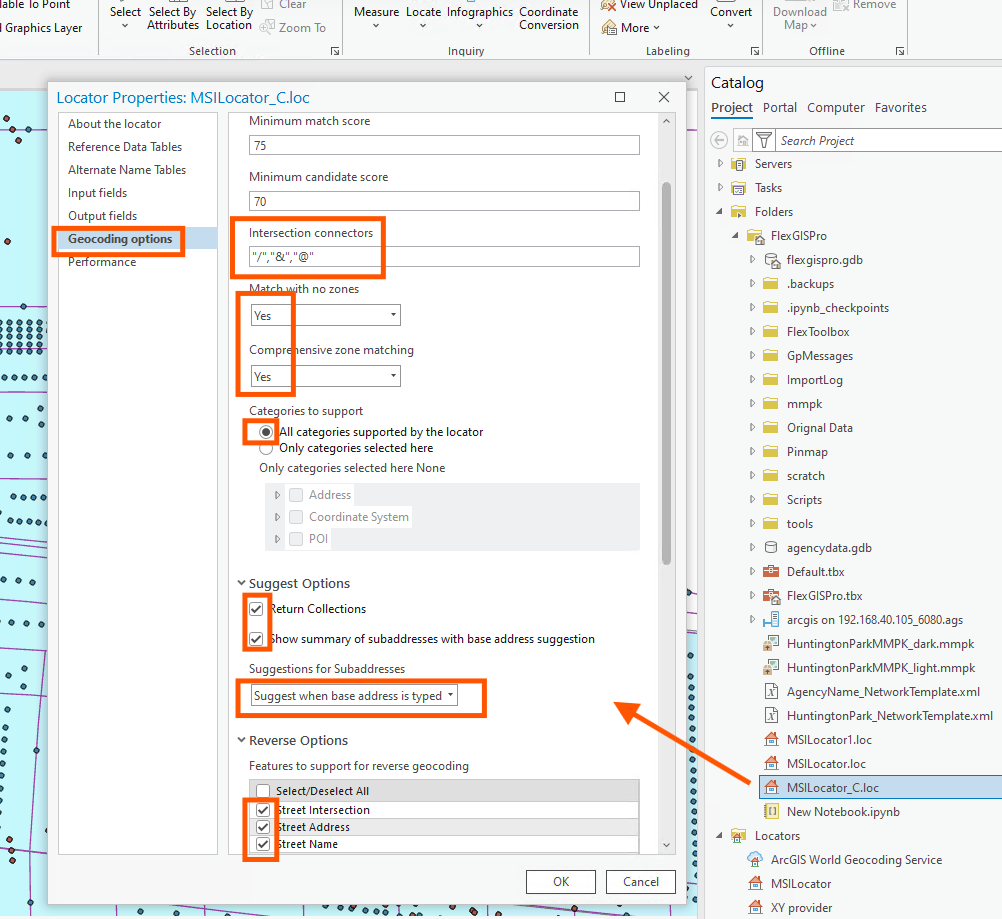
Task: Tick the POI category checkbox
Action: tap(296, 539)
